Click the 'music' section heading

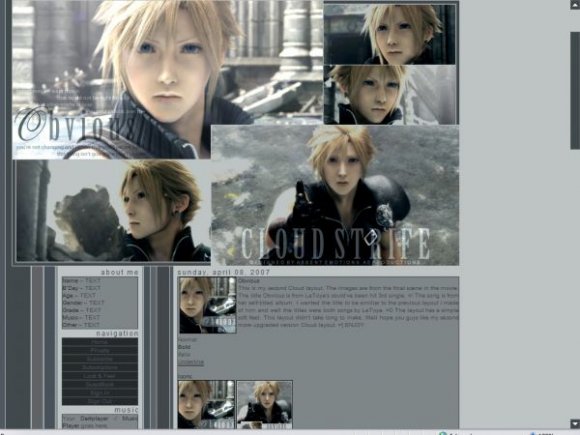[x=126, y=410]
